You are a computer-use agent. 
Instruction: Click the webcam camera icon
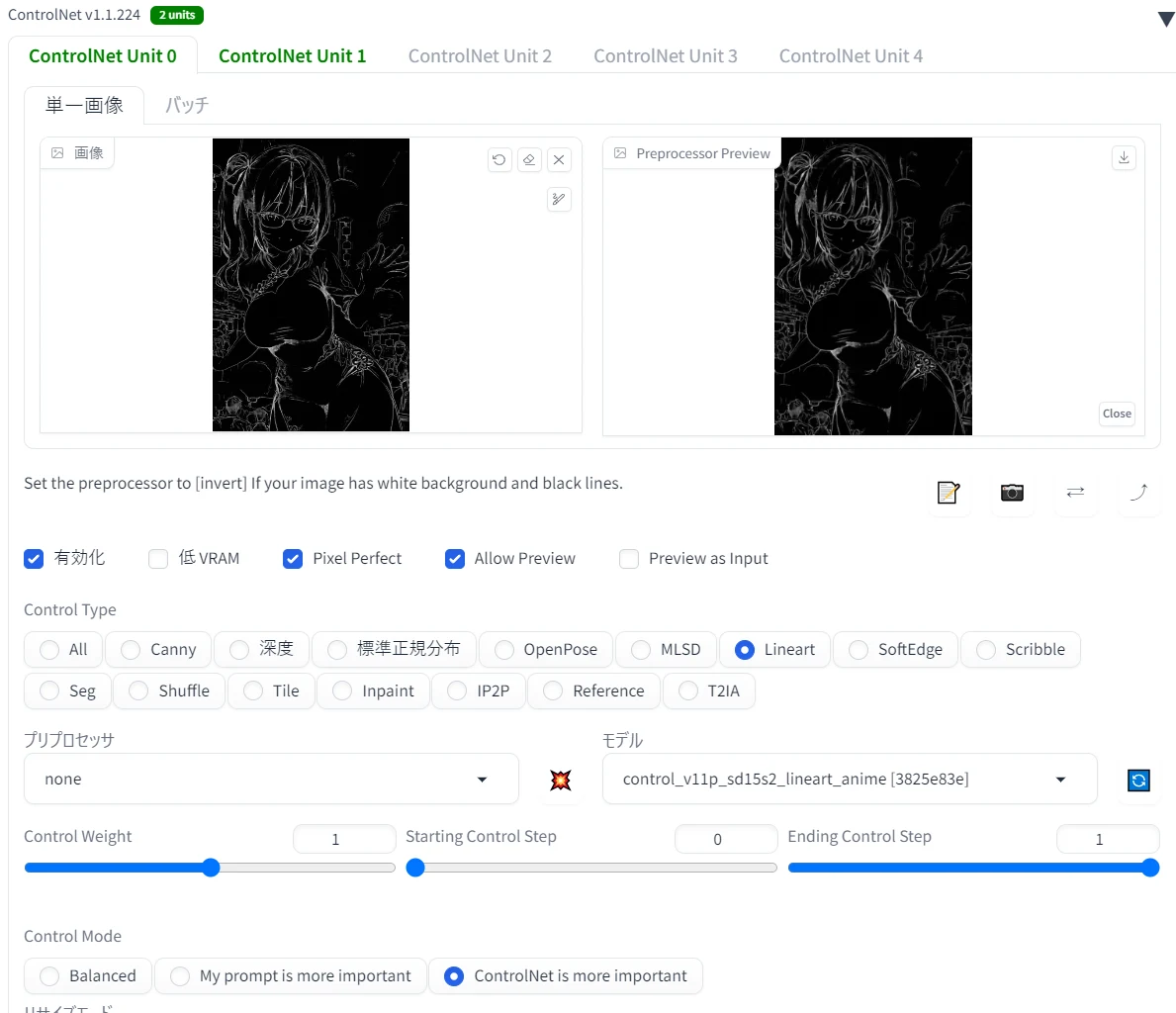[1012, 493]
